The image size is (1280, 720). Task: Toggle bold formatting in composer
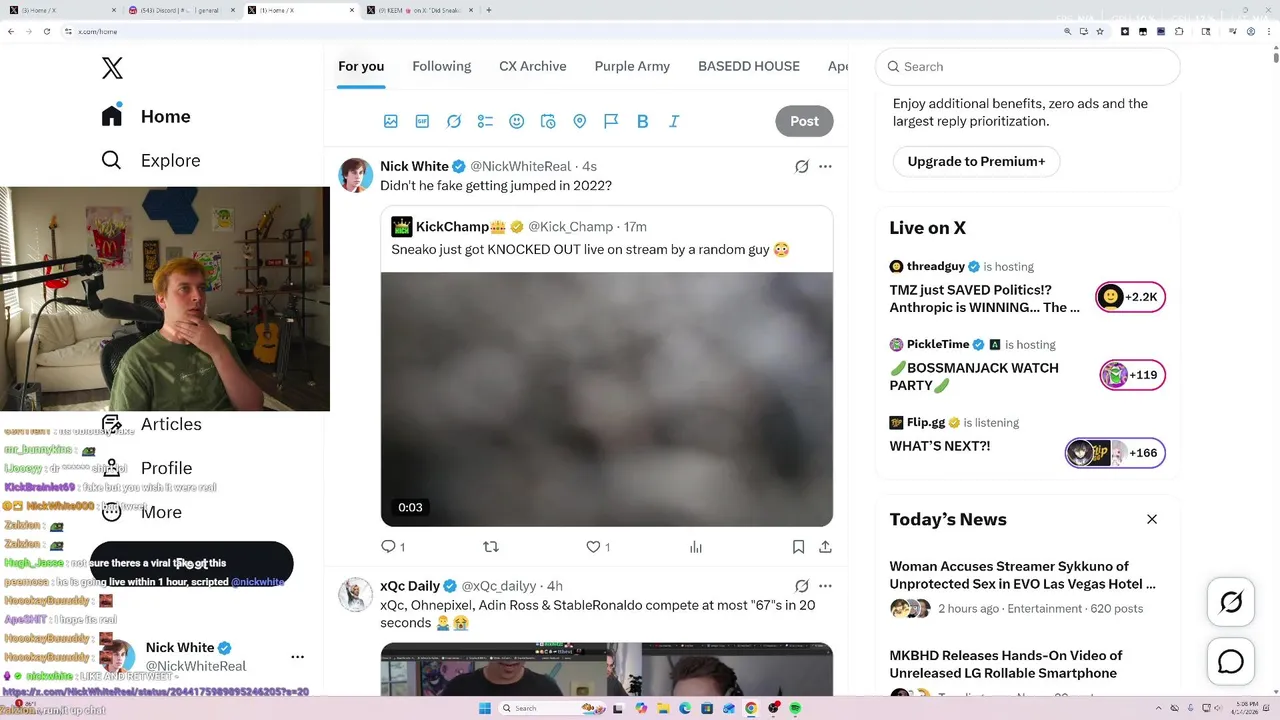click(643, 121)
